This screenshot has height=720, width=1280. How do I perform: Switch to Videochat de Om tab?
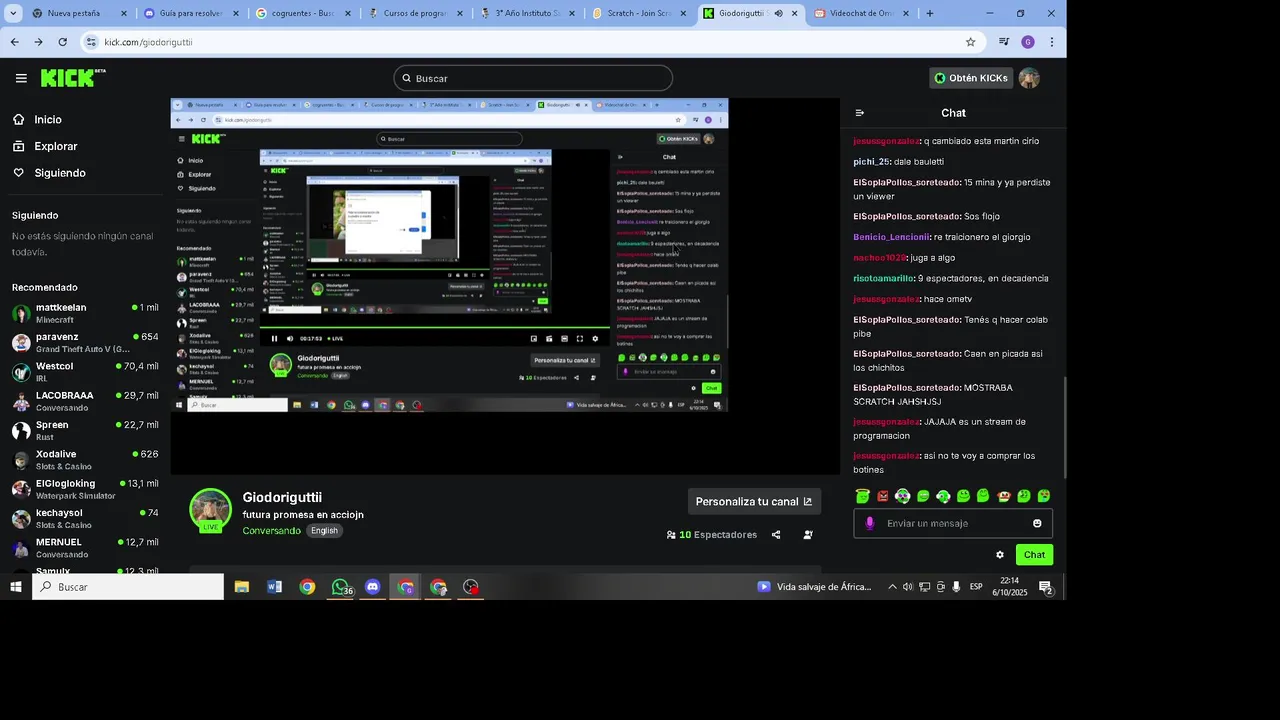[862, 14]
